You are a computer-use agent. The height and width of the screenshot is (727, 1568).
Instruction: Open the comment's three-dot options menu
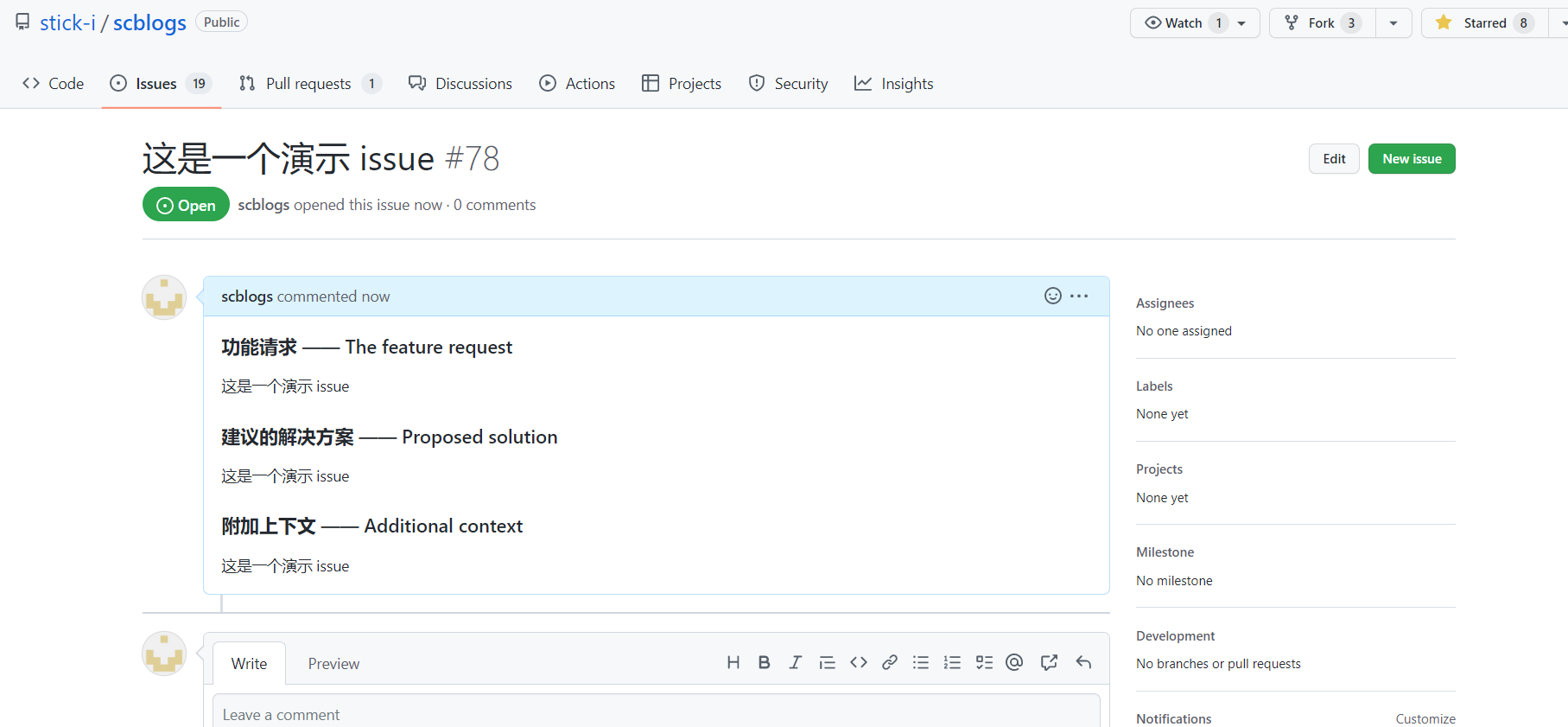(1079, 296)
